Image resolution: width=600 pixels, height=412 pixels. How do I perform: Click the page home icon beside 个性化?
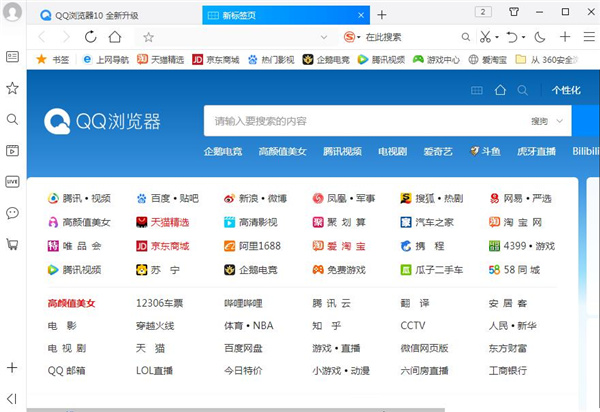coord(500,90)
